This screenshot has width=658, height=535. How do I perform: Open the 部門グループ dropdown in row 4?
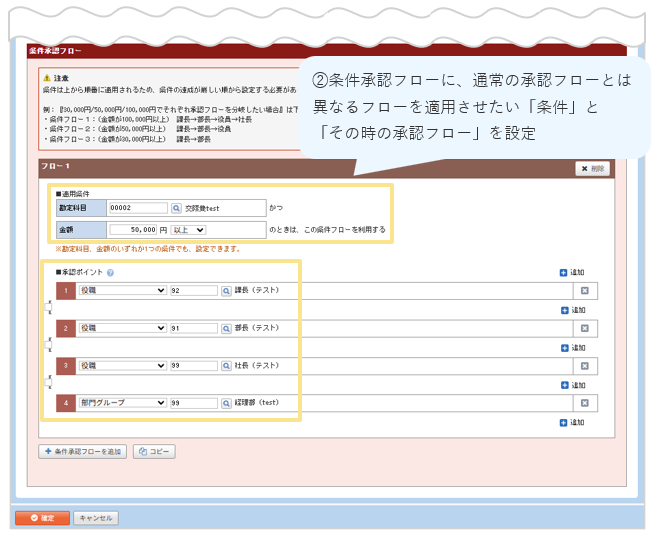123,403
